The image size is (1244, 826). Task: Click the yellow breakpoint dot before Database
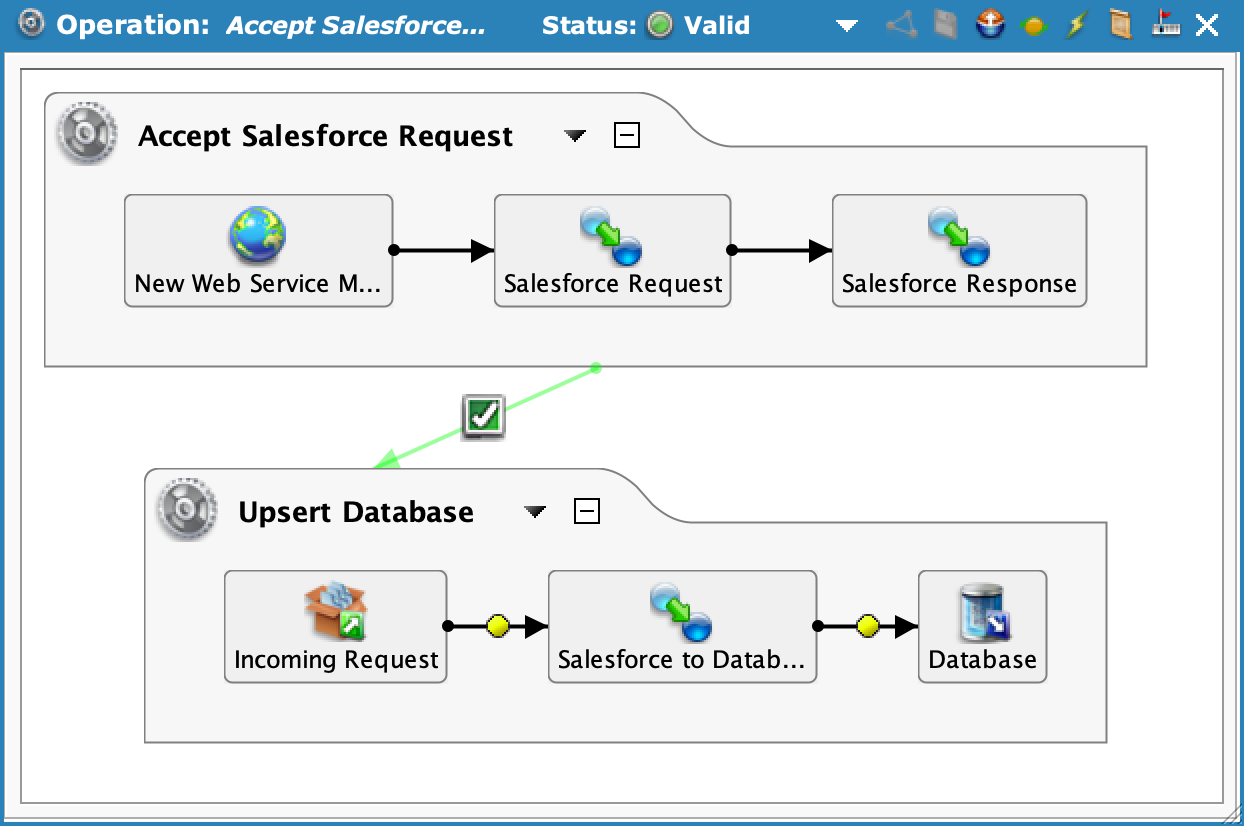coord(866,626)
